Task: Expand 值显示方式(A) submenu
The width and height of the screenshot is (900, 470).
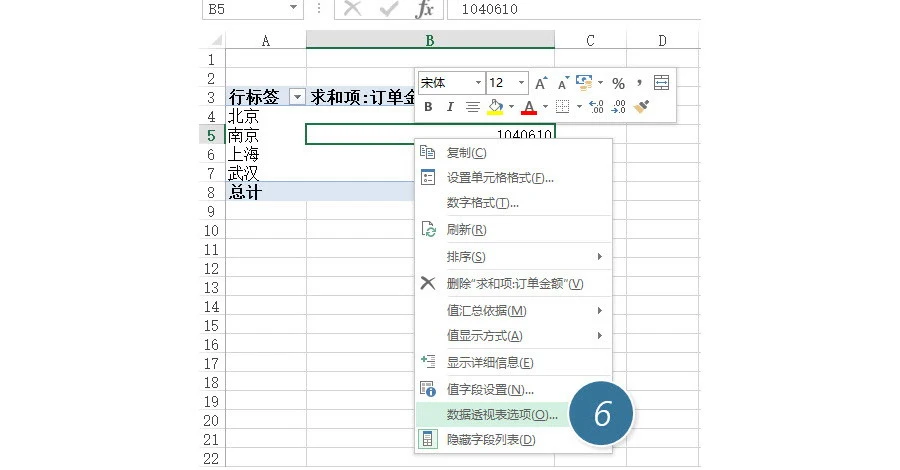Action: coord(513,335)
